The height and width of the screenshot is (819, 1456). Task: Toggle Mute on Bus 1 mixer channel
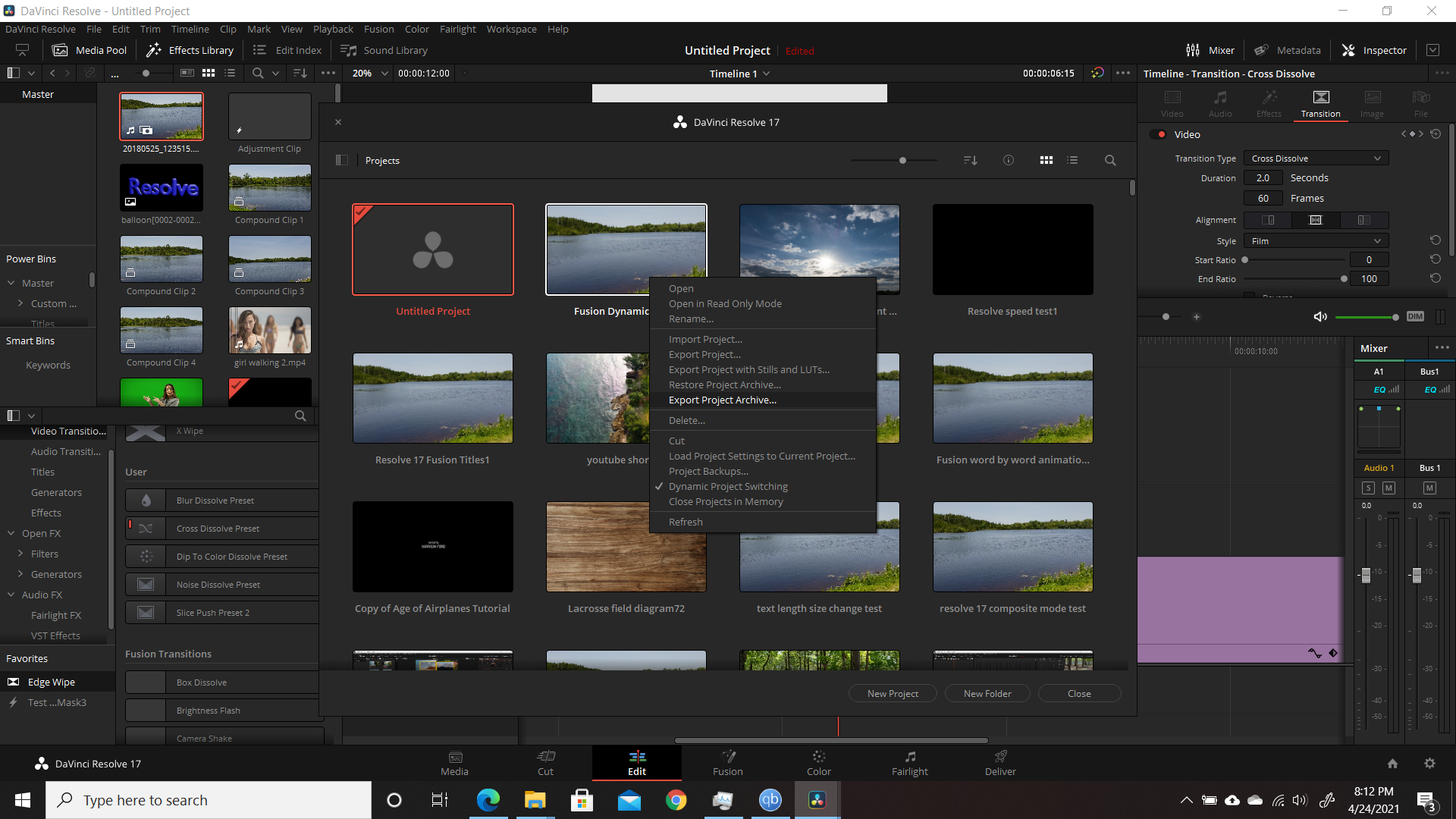tap(1429, 488)
